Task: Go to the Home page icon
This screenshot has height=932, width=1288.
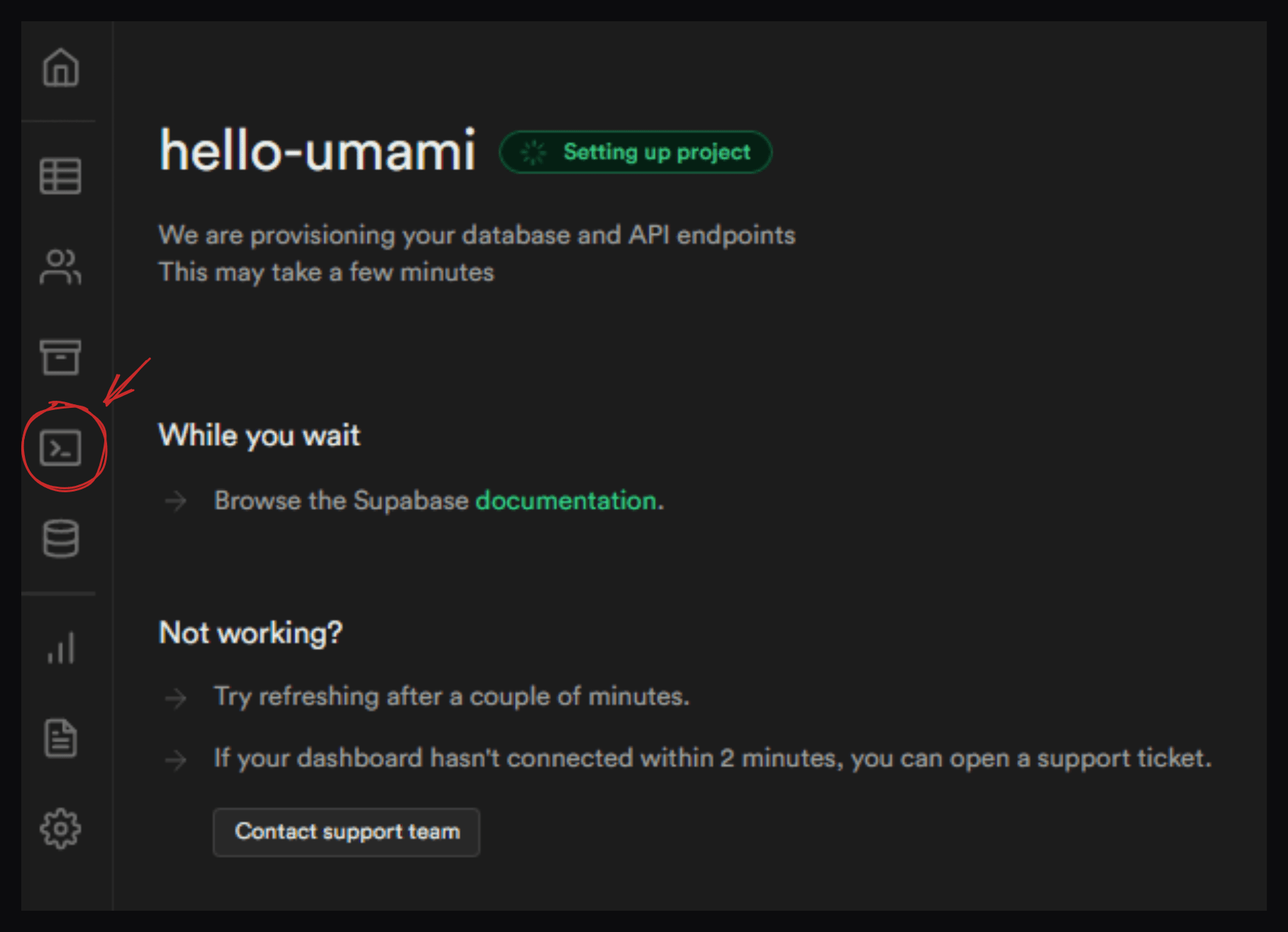Action: pyautogui.click(x=60, y=68)
